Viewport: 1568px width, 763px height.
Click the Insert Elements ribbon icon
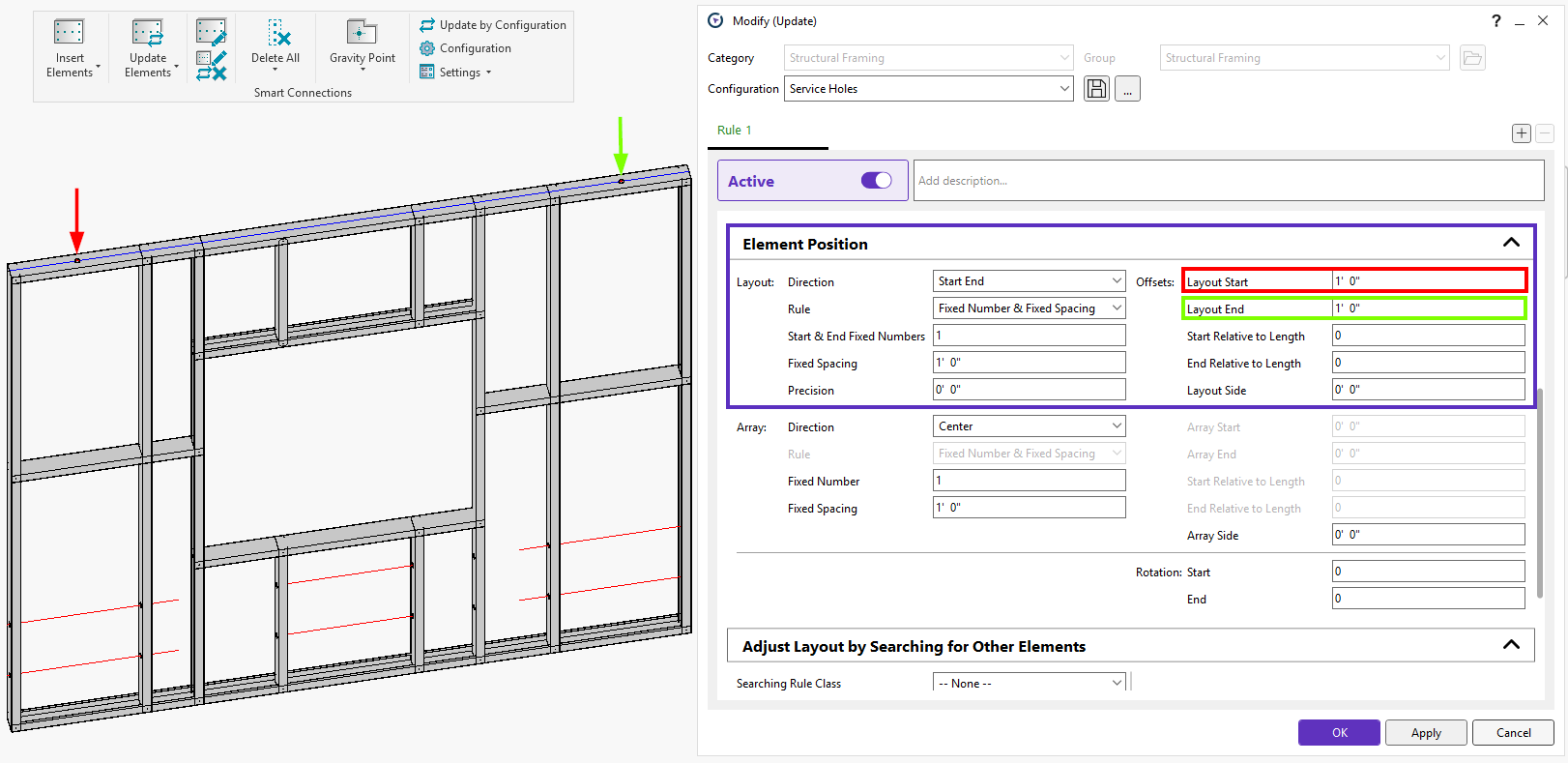tap(69, 33)
